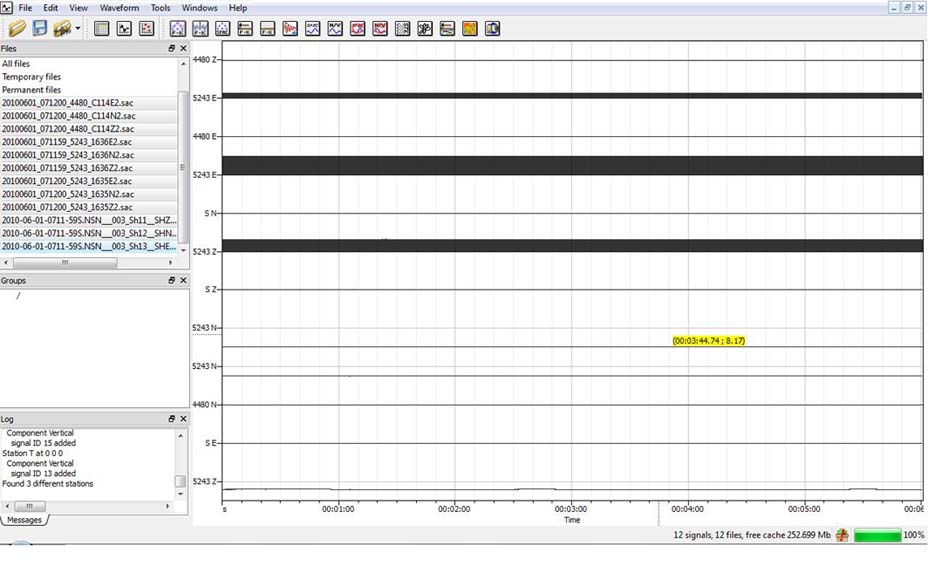Viewport: 928px width, 580px height.
Task: Click the table view toolbar icon
Action: [101, 29]
